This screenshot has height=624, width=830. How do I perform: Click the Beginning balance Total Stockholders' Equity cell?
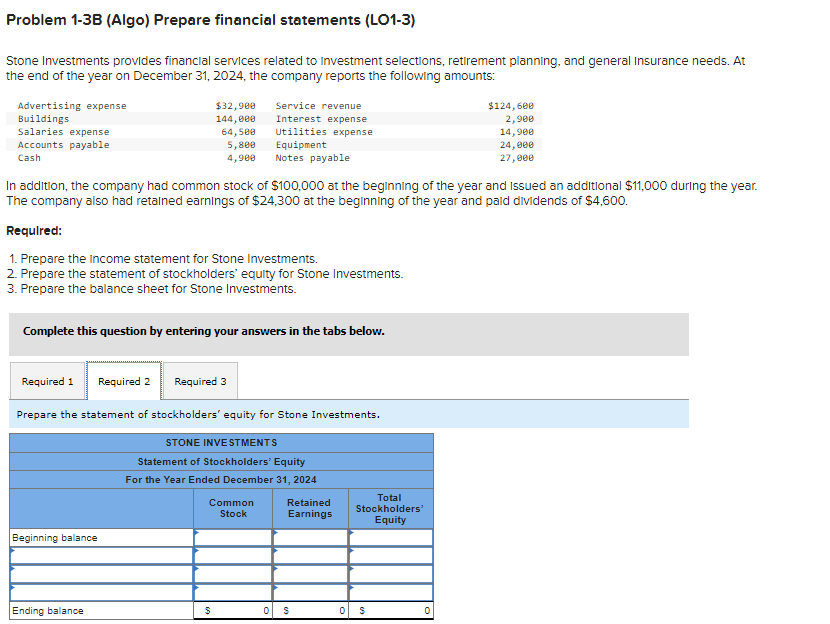tap(390, 536)
